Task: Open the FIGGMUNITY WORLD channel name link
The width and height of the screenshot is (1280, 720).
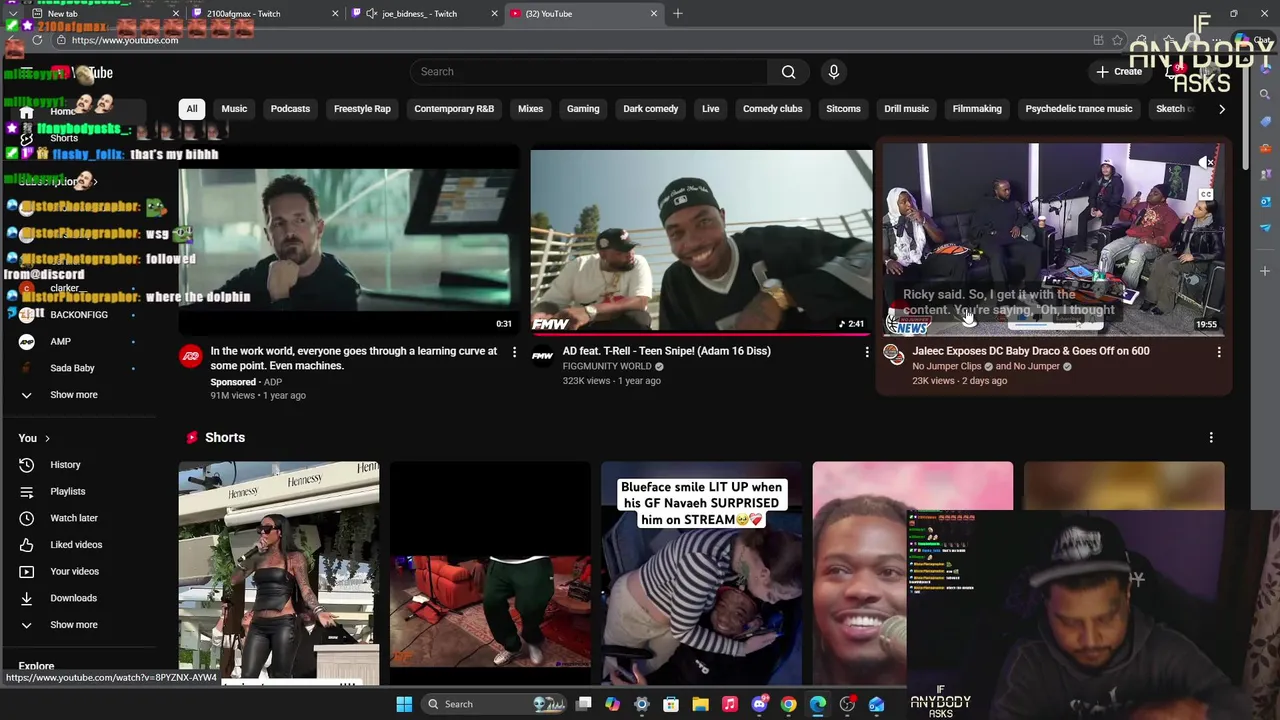Action: [607, 366]
